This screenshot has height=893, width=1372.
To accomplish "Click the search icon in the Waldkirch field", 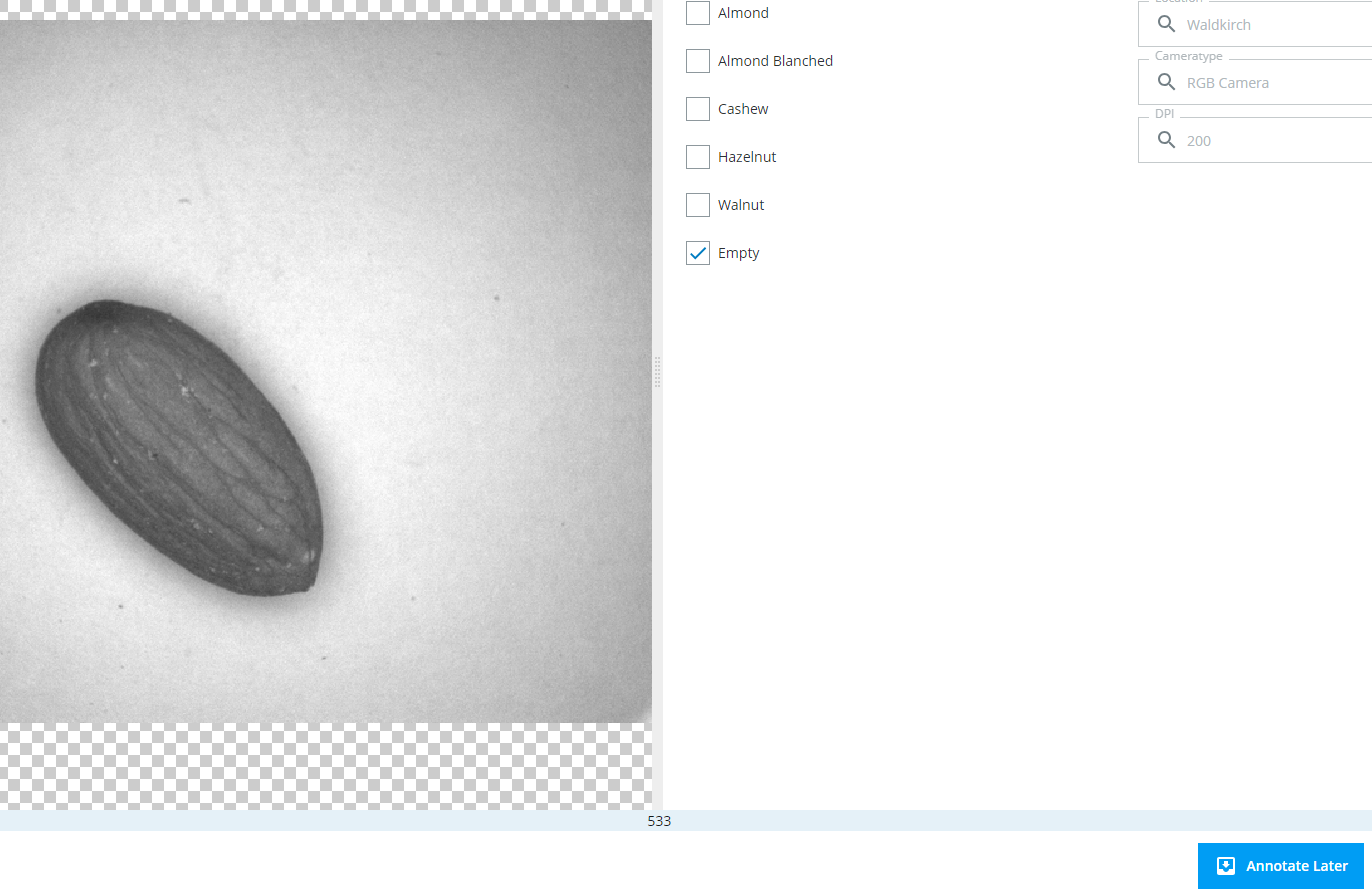I will tap(1165, 24).
